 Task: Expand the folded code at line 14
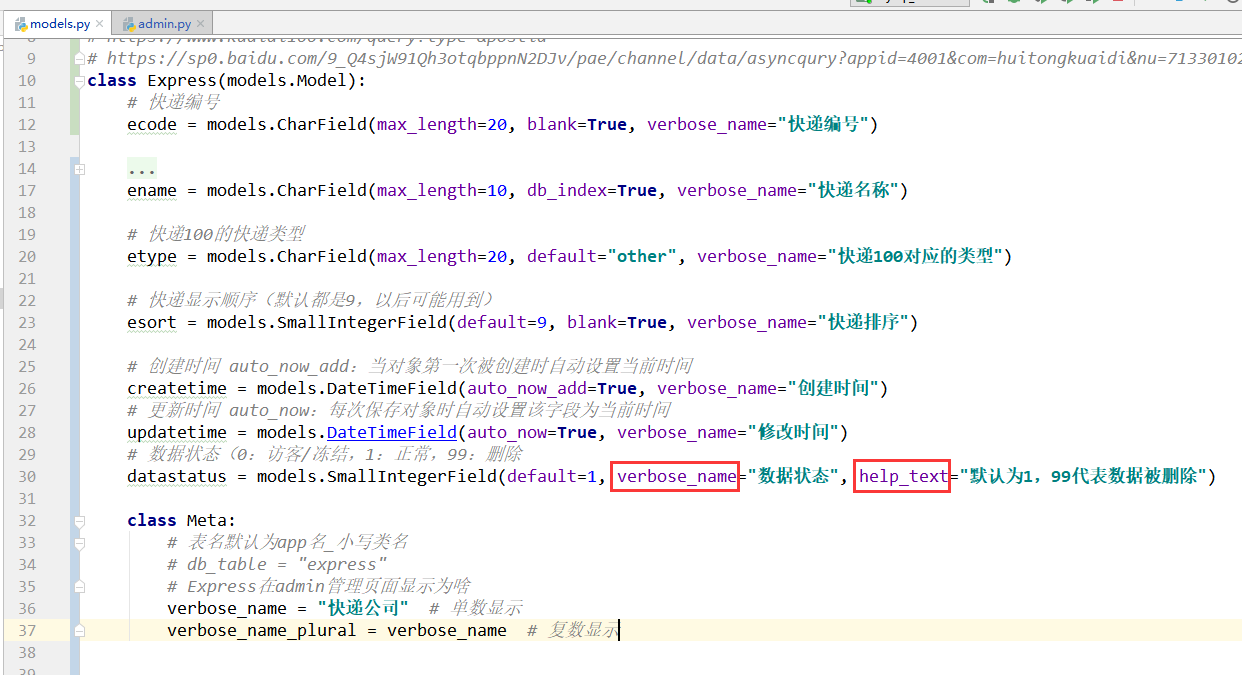tap(79, 169)
